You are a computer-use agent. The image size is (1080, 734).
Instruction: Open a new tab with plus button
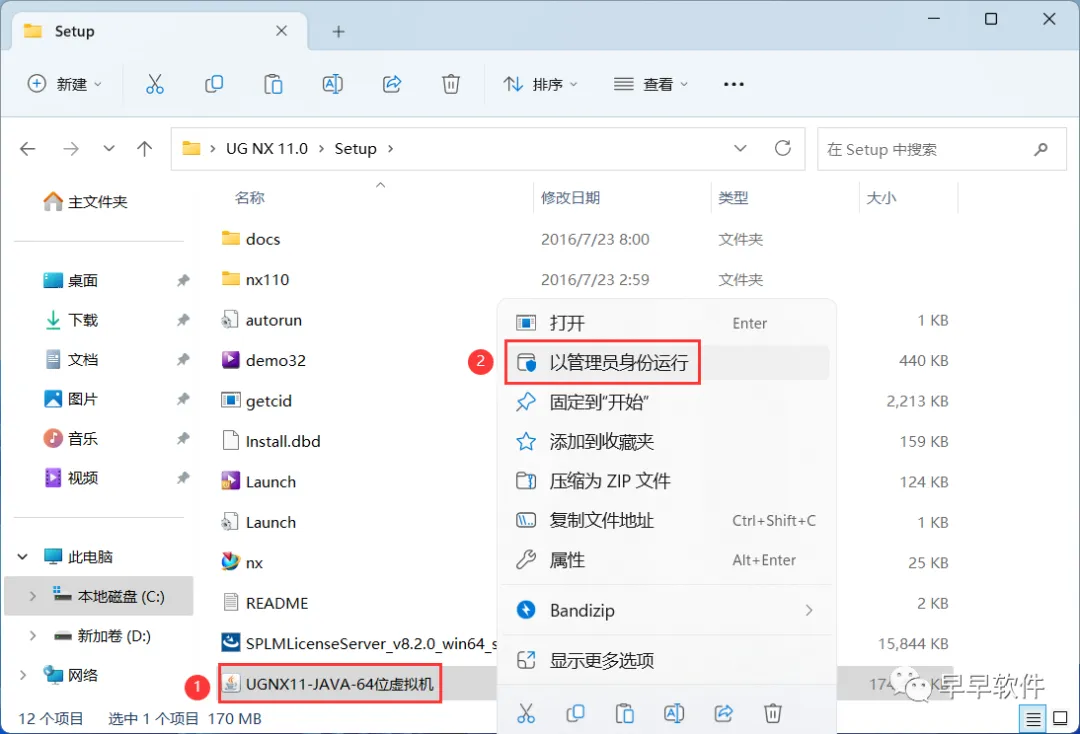[338, 31]
